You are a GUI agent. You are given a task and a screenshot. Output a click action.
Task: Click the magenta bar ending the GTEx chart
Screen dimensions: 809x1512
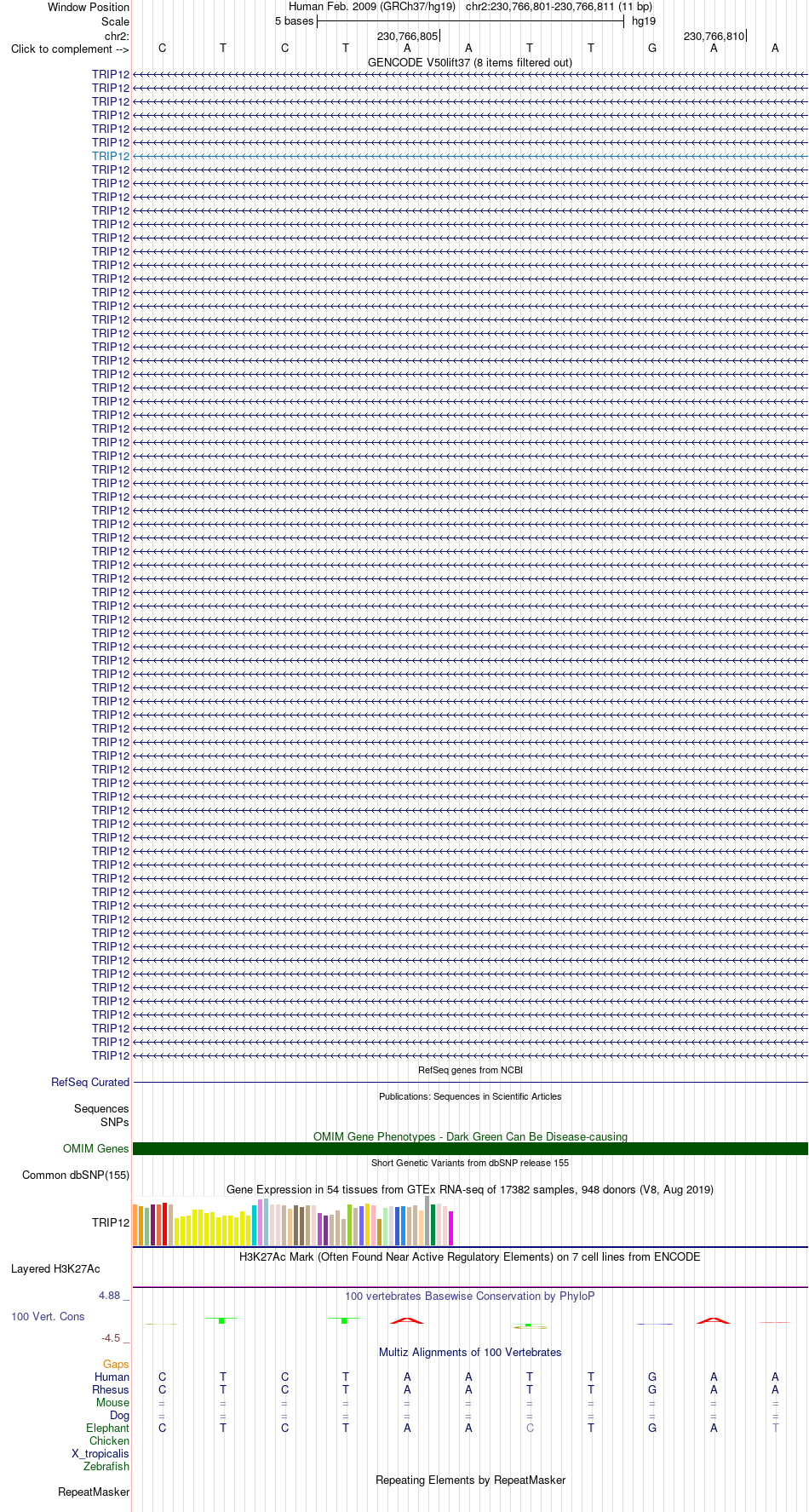(x=451, y=1227)
